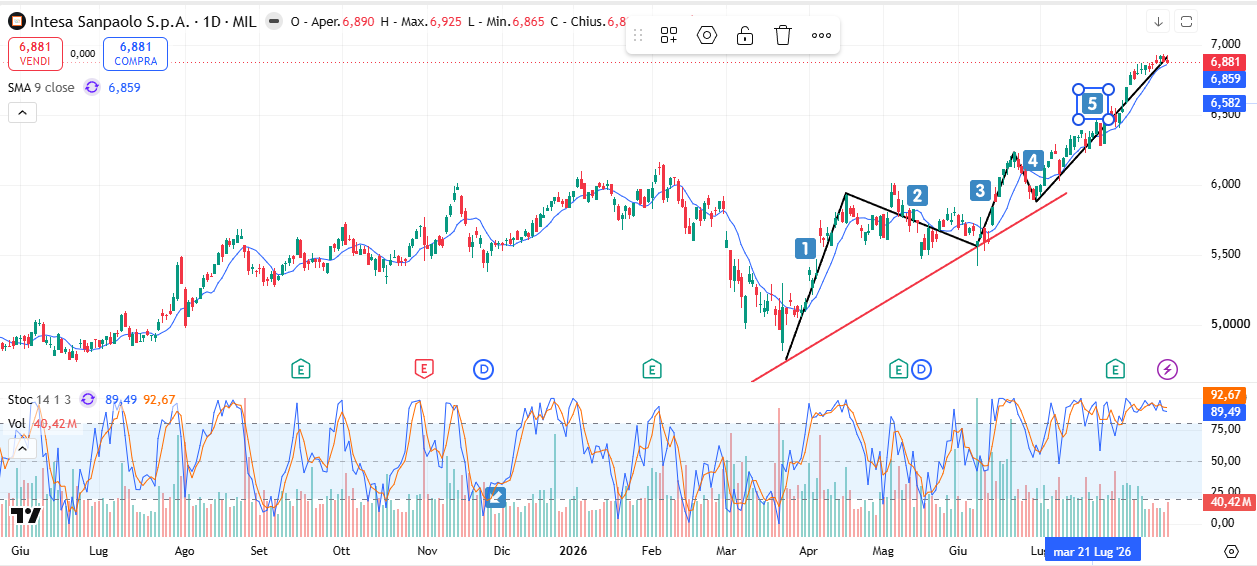Grab the floating toolbar drag handle
Viewport: 1257px width, 566px height.
pos(638,35)
